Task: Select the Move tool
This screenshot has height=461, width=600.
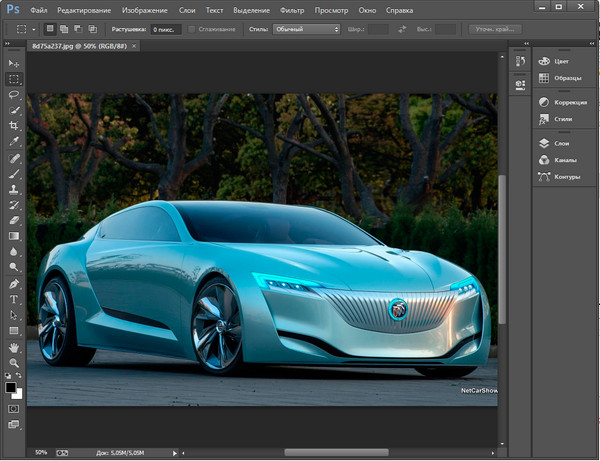Action: pyautogui.click(x=14, y=63)
